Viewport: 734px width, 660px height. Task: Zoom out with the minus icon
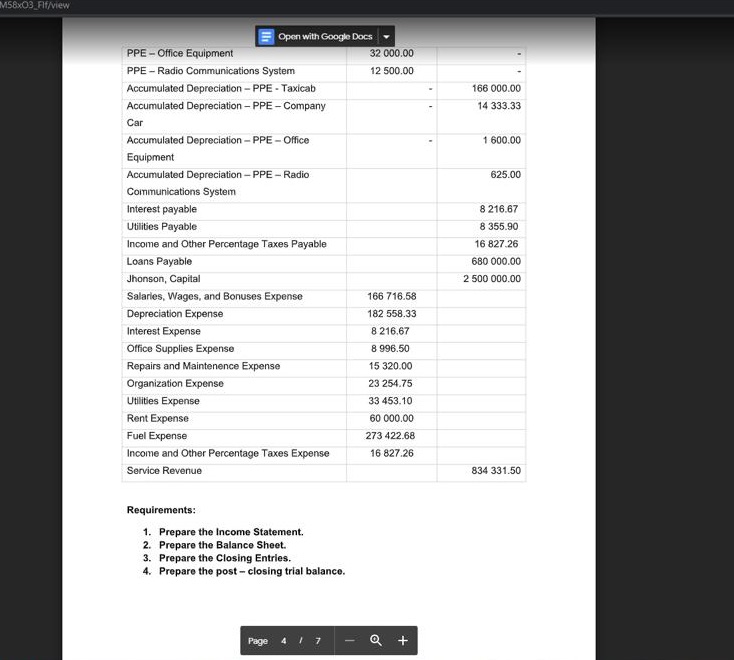[349, 640]
